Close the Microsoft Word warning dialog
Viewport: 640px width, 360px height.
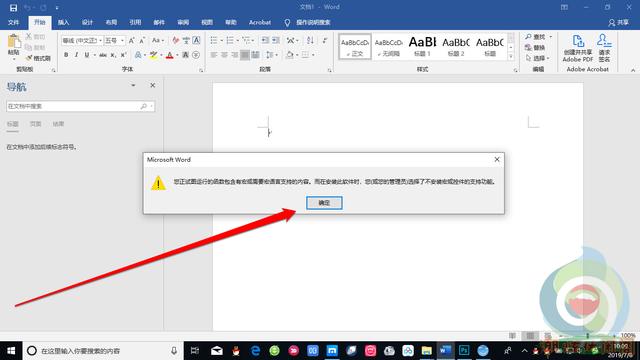click(497, 159)
